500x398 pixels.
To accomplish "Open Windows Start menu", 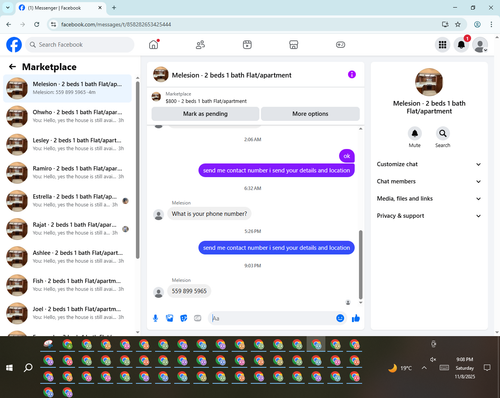I will (9, 368).
